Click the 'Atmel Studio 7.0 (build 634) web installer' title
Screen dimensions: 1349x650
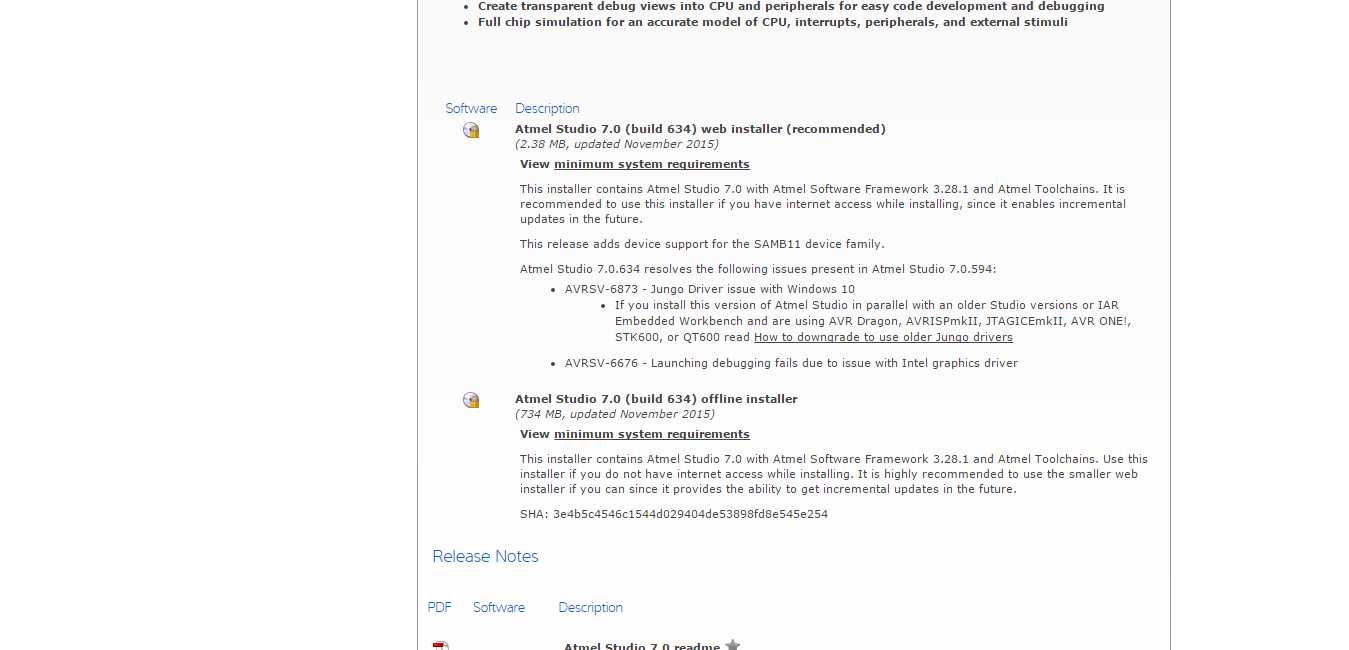click(700, 128)
